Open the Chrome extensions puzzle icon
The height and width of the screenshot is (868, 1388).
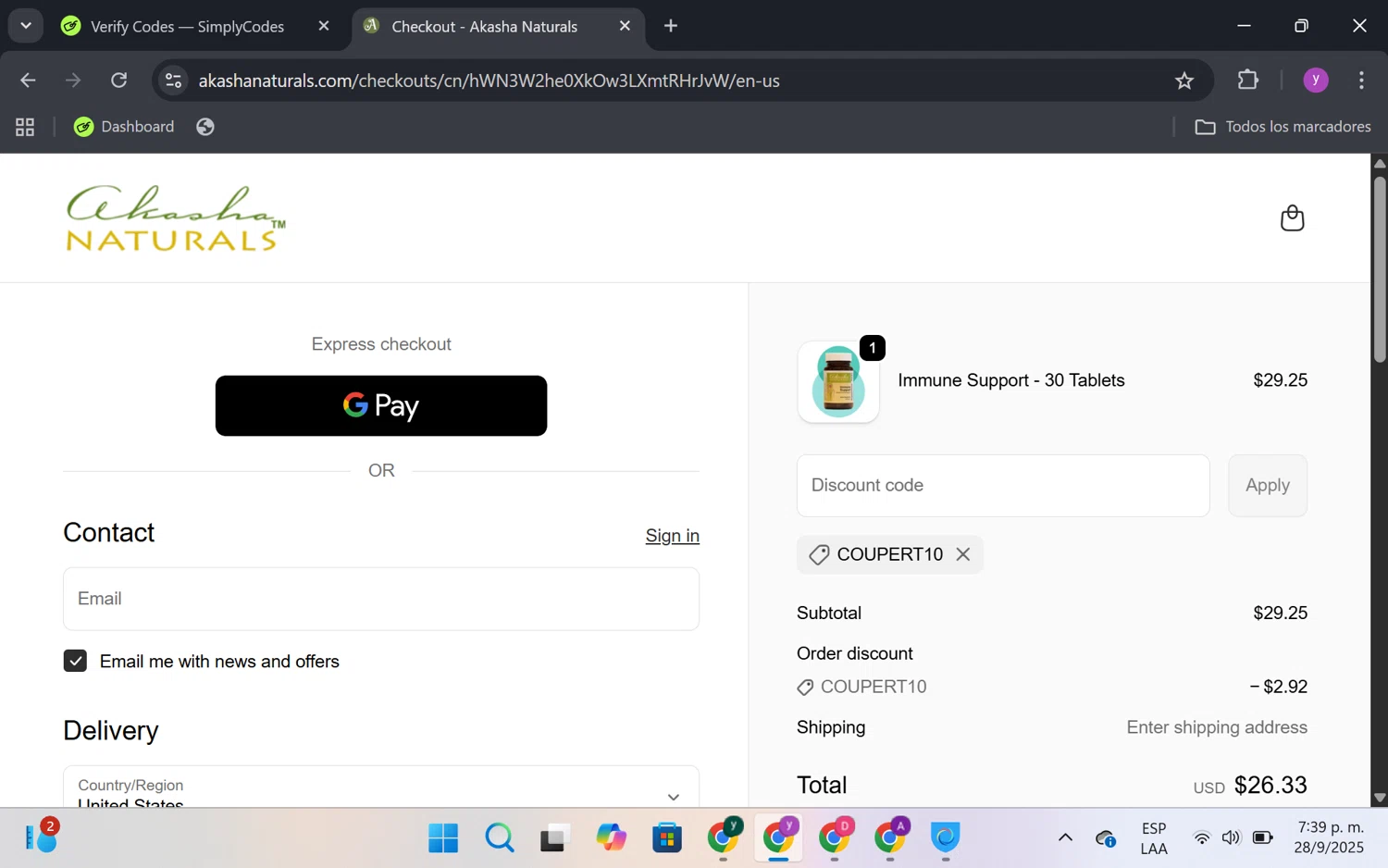pyautogui.click(x=1247, y=81)
